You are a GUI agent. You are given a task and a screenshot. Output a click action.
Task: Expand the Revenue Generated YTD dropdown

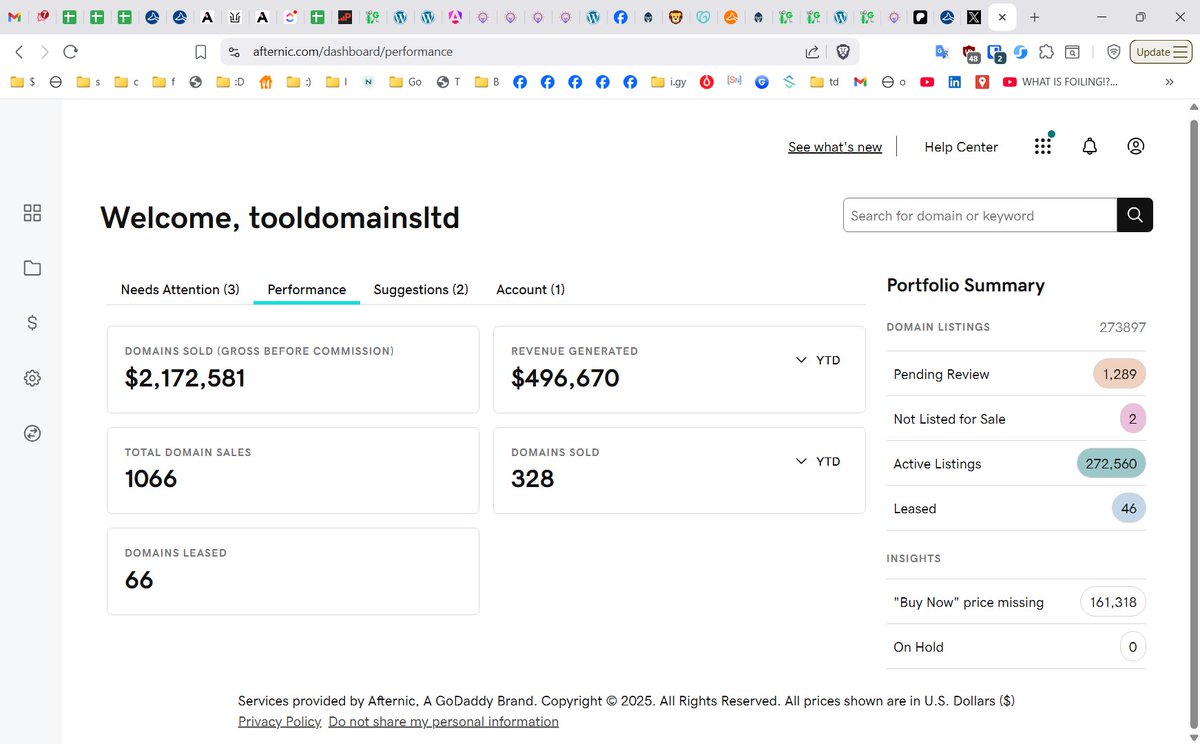click(818, 360)
